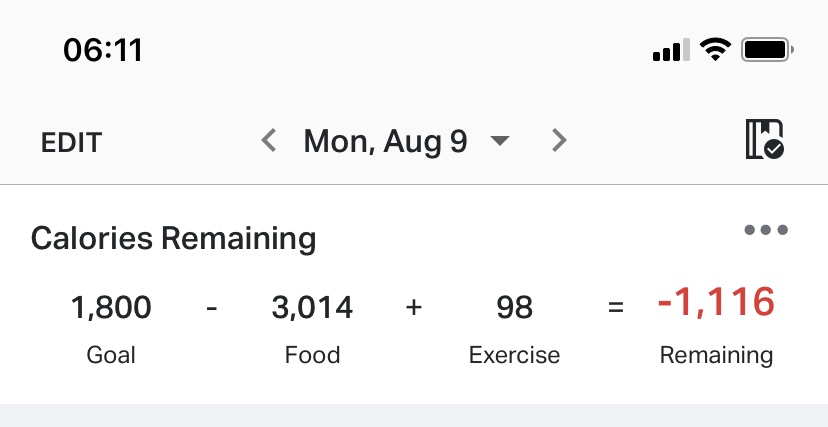Tap the complete diary notebook icon
828x427 pixels.
[x=764, y=140]
